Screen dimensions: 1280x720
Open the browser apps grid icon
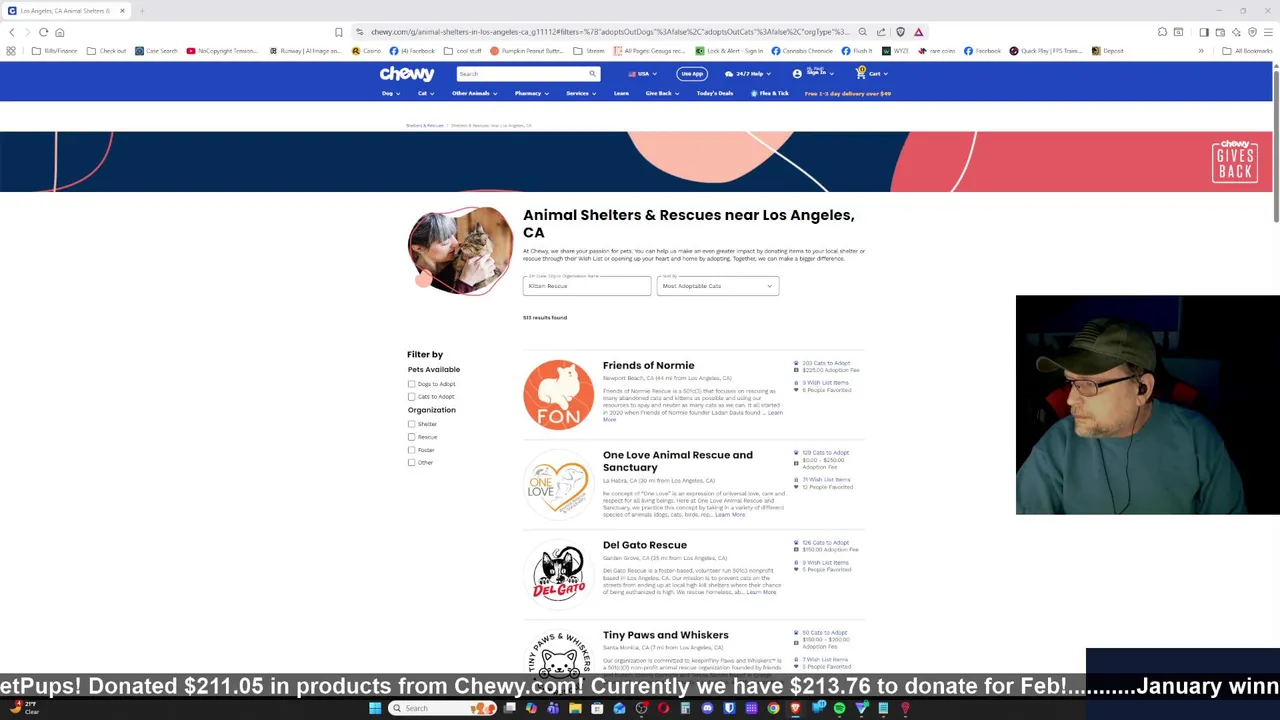click(x=11, y=51)
